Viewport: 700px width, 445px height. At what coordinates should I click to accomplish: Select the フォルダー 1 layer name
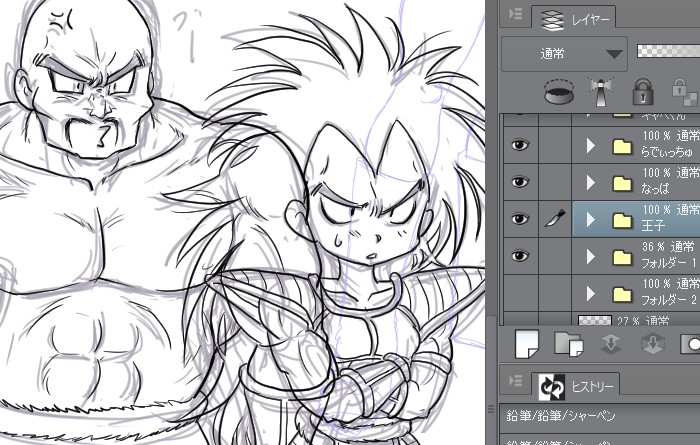(668, 263)
